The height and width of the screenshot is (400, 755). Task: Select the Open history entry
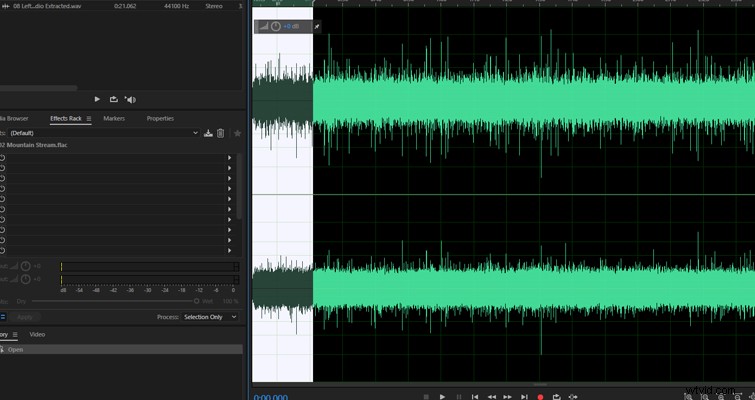tap(121, 349)
